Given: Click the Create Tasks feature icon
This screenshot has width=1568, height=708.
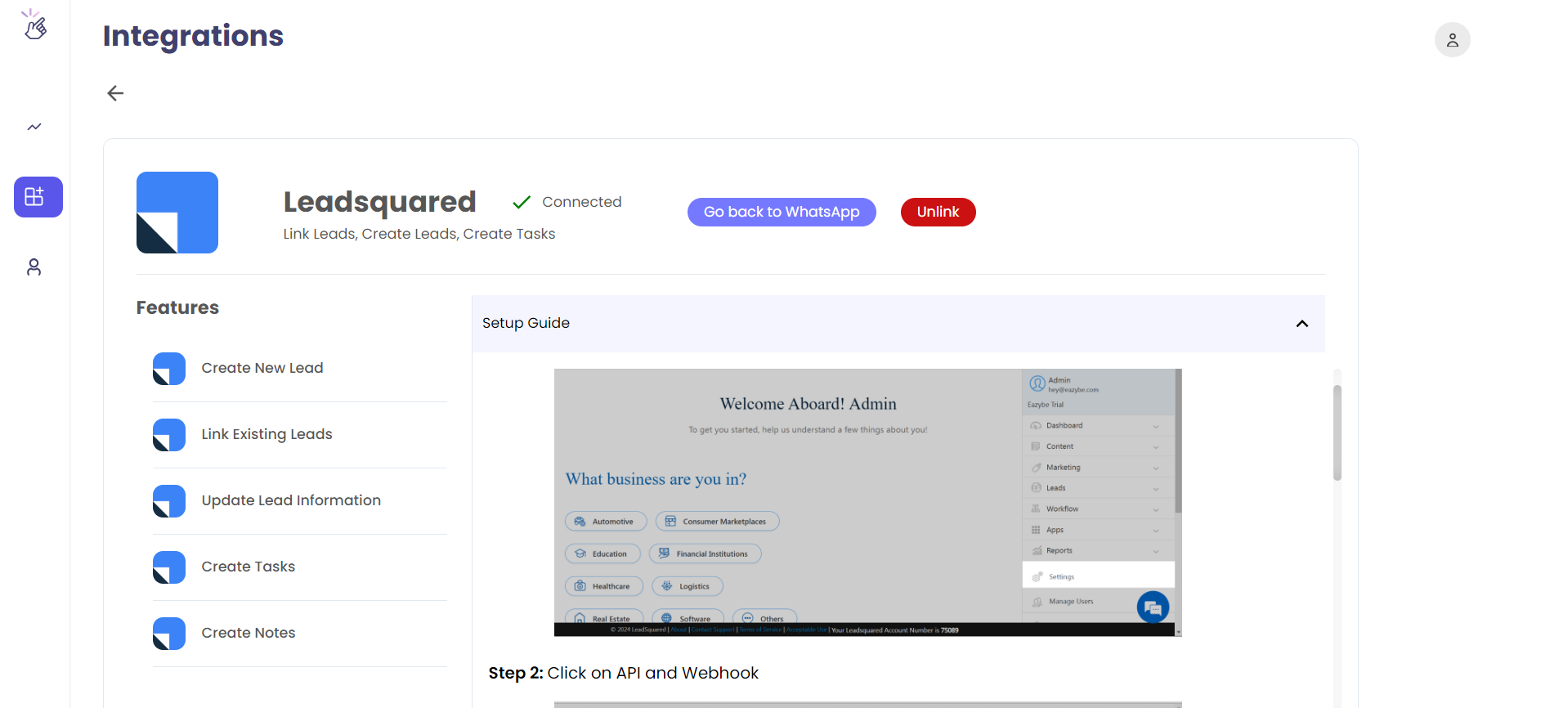Looking at the screenshot, I should (169, 567).
